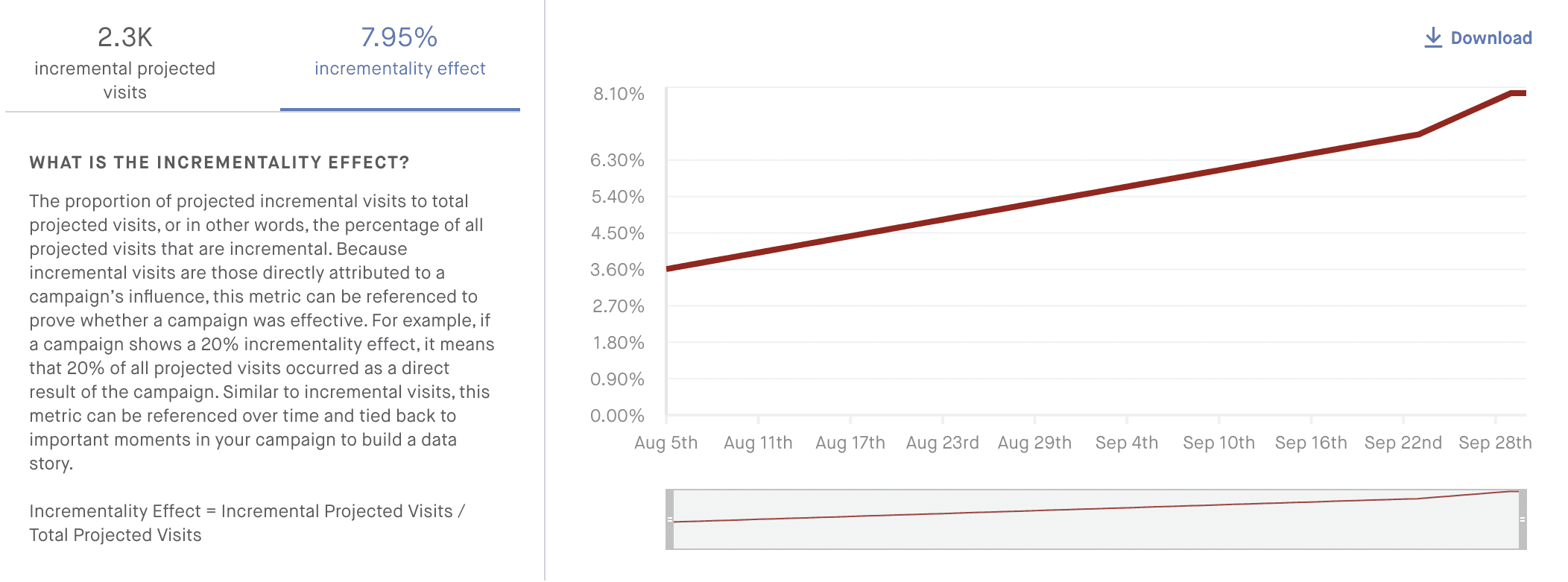The height and width of the screenshot is (582, 1568).
Task: Click the 0.00% y-axis label
Action: [x=616, y=415]
